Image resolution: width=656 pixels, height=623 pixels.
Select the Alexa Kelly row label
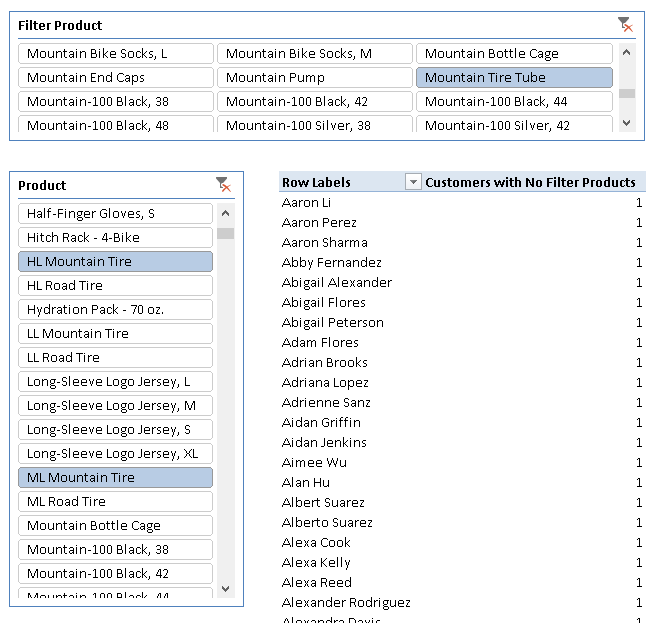coord(316,563)
